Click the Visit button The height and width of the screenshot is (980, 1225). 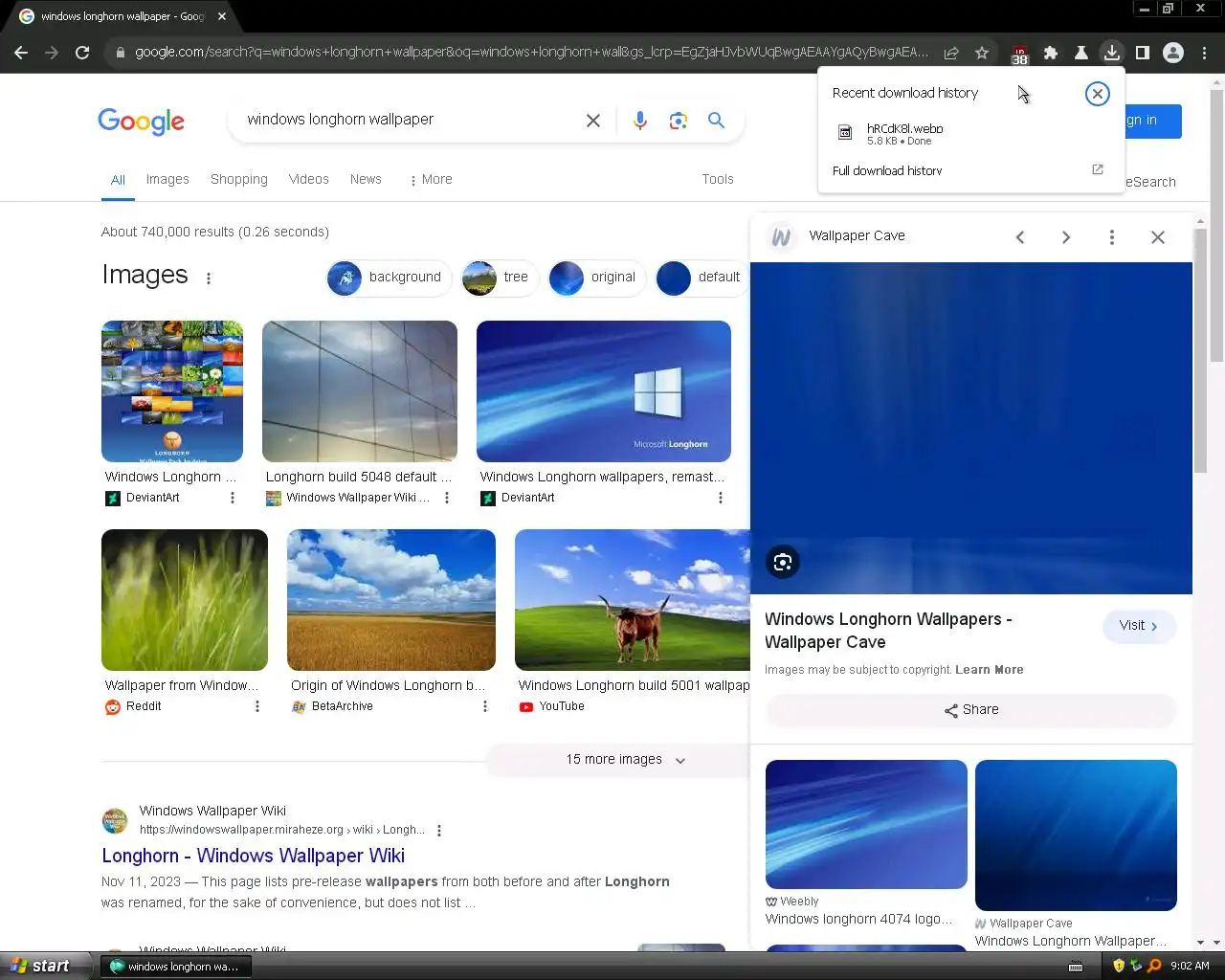1140,626
